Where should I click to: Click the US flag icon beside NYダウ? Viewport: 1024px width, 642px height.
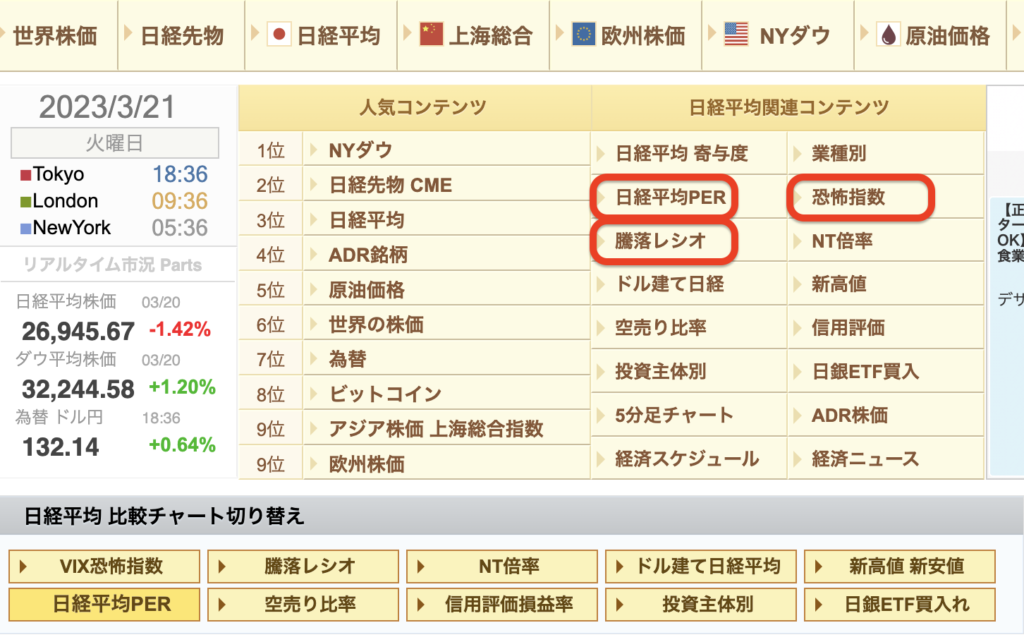[736, 35]
